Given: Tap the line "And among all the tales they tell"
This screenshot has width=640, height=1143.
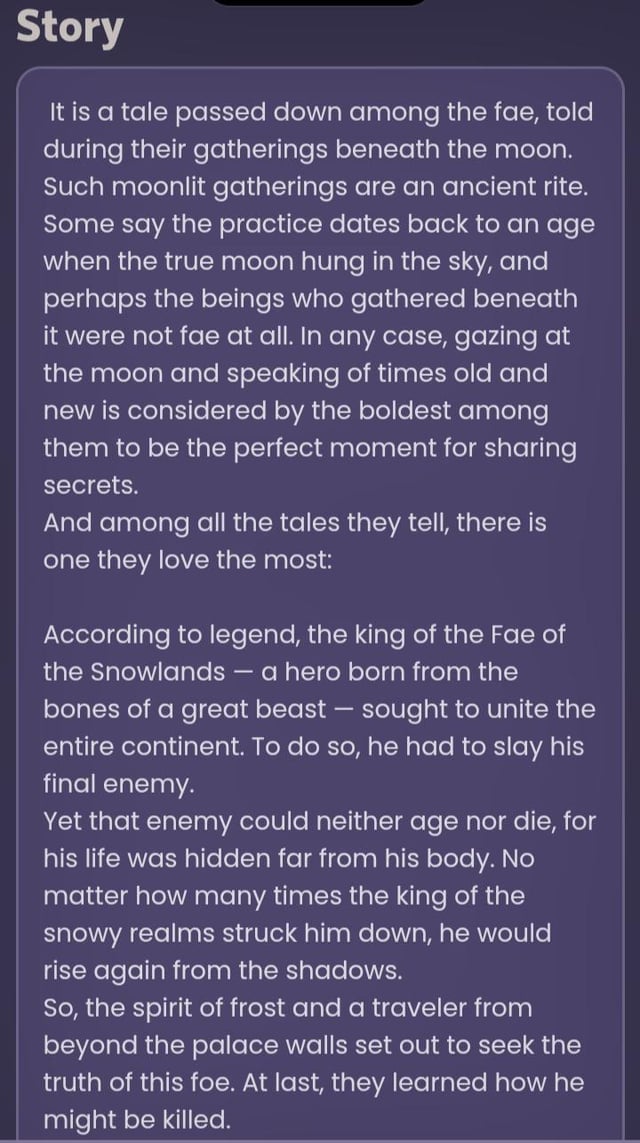Looking at the screenshot, I should click(294, 523).
